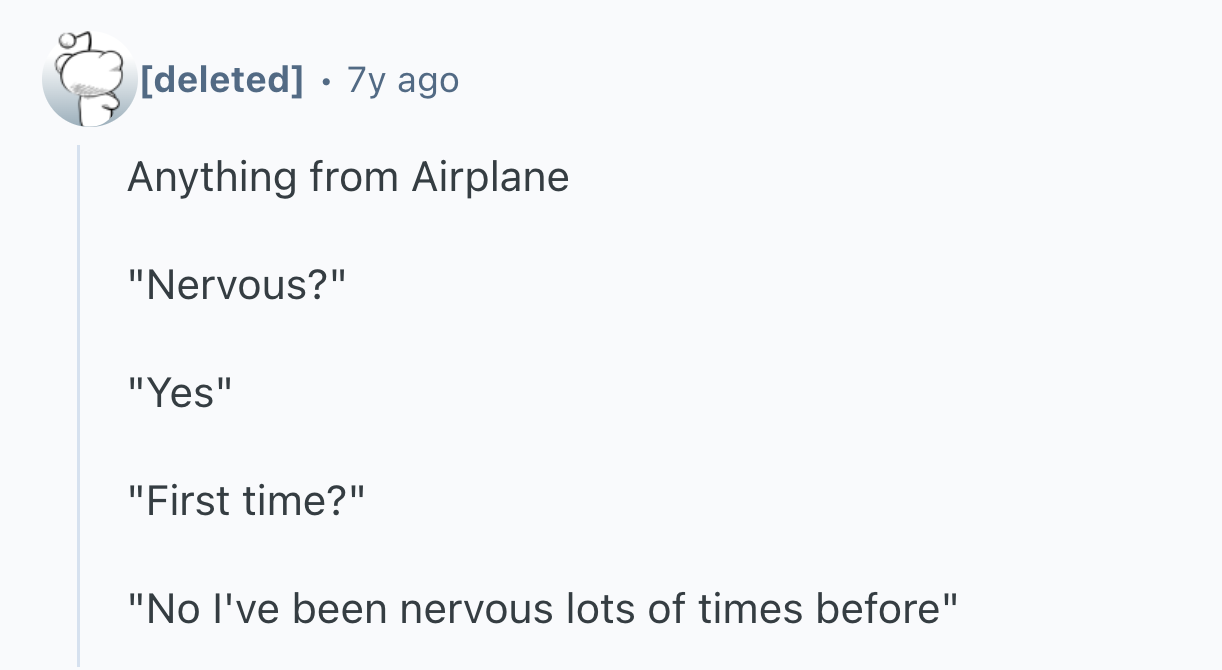Viewport: 1222px width, 670px height.
Task: Open the [deleted] username link
Action: 221,80
